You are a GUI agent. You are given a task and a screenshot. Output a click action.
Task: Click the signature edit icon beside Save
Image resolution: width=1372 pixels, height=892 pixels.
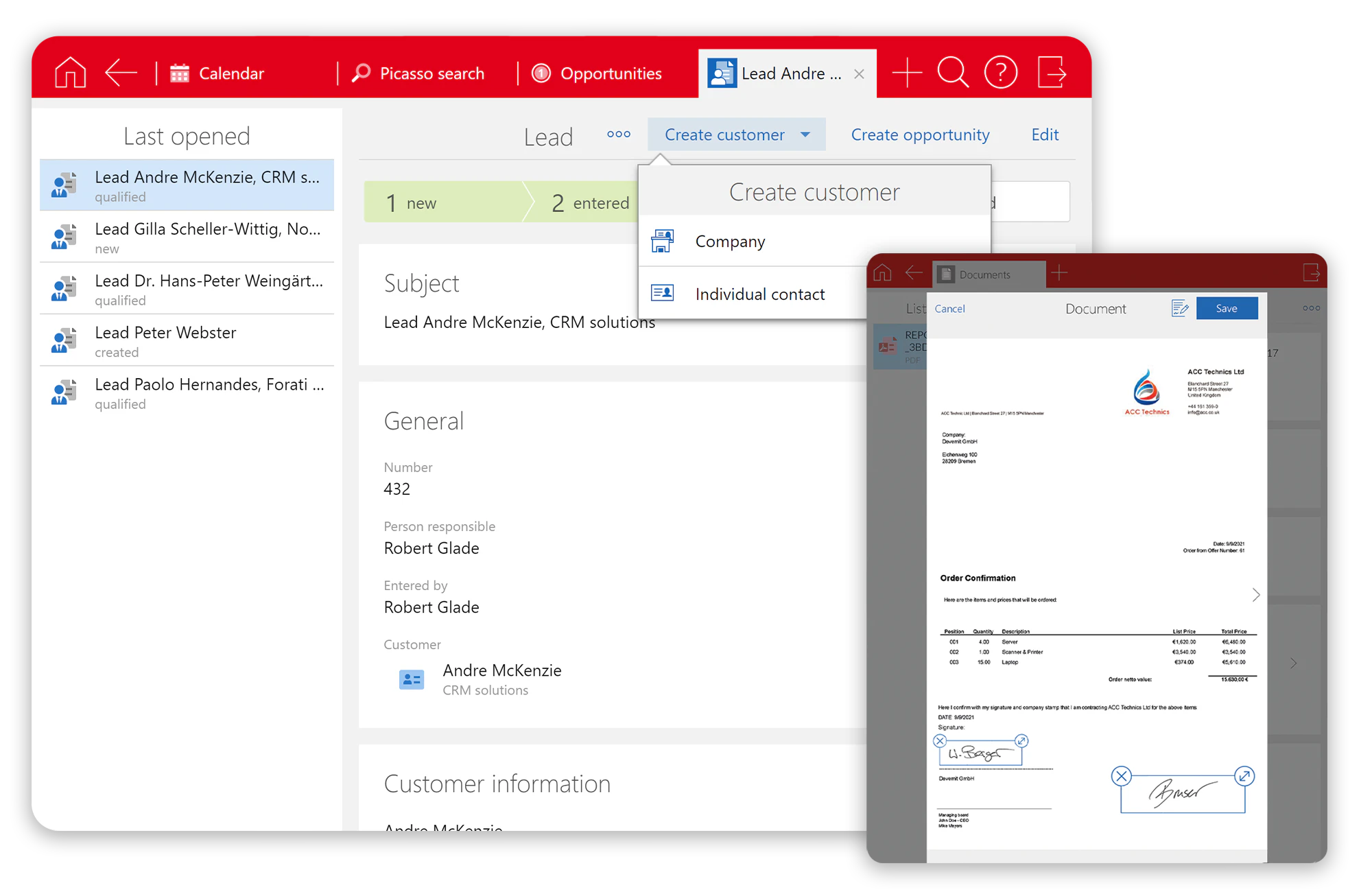(x=1180, y=309)
